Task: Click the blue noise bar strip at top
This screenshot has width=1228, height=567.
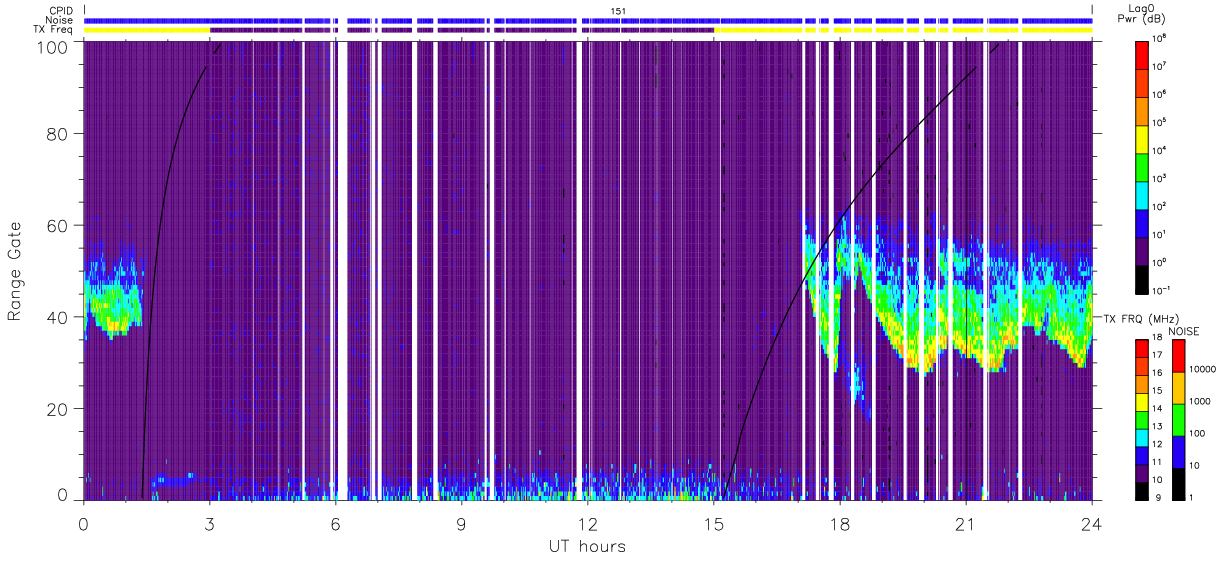Action: click(x=588, y=20)
